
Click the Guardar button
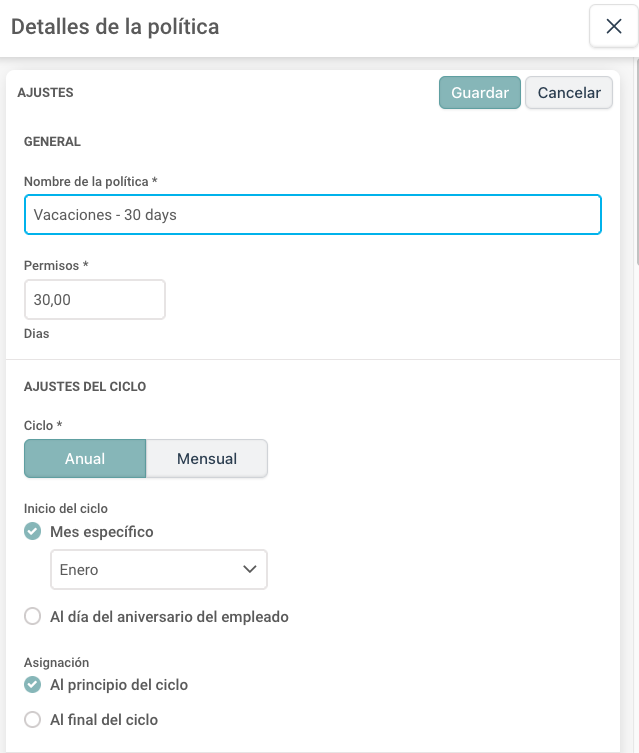(x=480, y=92)
